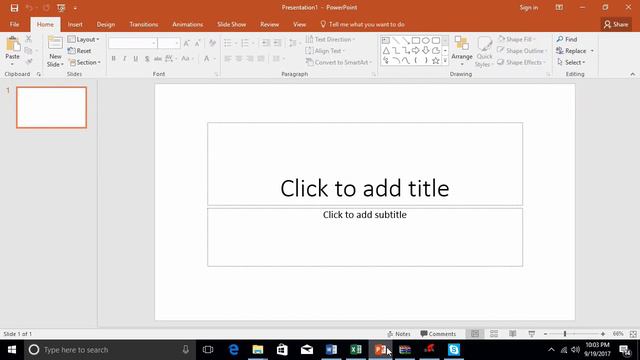This screenshot has height=360, width=640.
Task: Open Comments pane from status bar
Action: [438, 334]
